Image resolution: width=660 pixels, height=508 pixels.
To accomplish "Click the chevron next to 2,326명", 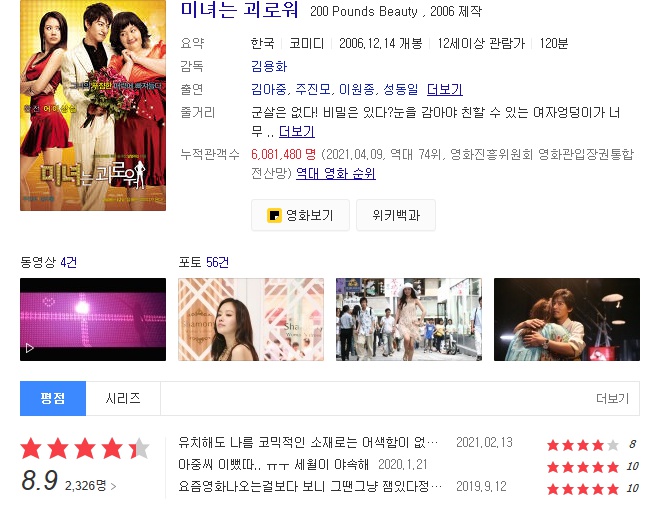I will pyautogui.click(x=113, y=487).
